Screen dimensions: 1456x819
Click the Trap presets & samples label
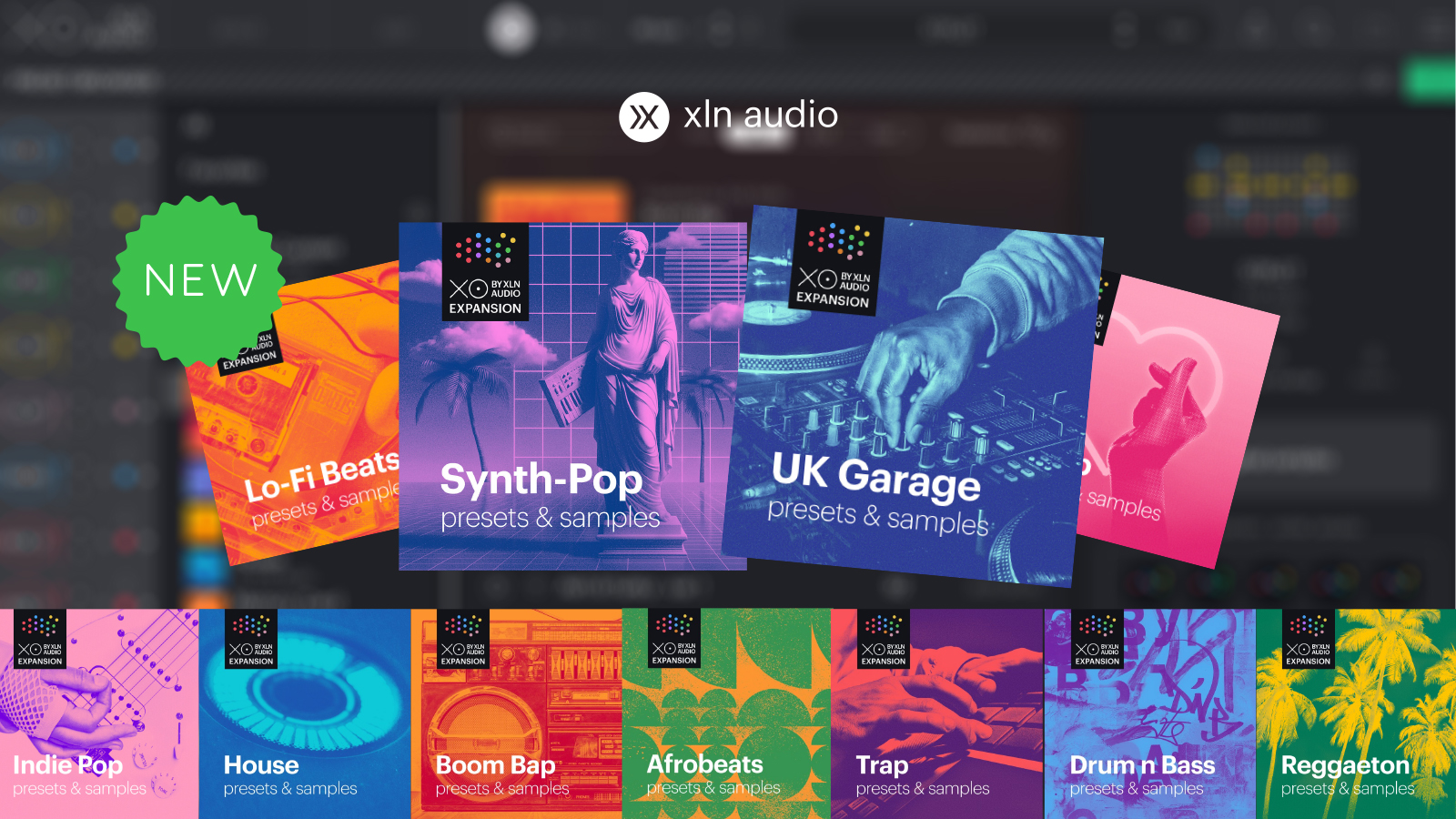pyautogui.click(x=922, y=789)
